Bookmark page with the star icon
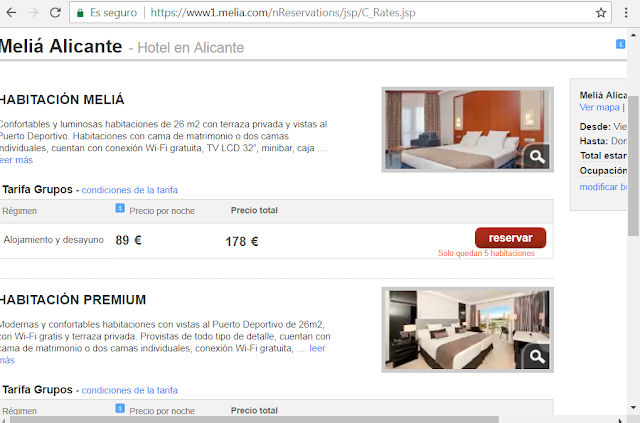Image resolution: width=640 pixels, height=423 pixels. (600, 13)
